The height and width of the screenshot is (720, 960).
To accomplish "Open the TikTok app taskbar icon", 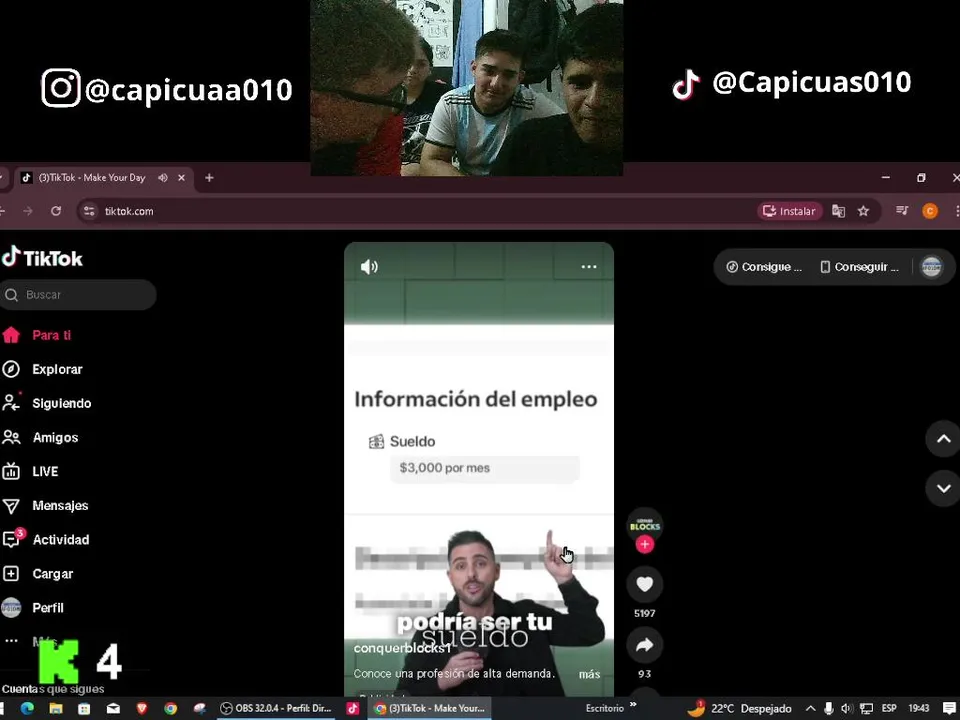I will [353, 708].
